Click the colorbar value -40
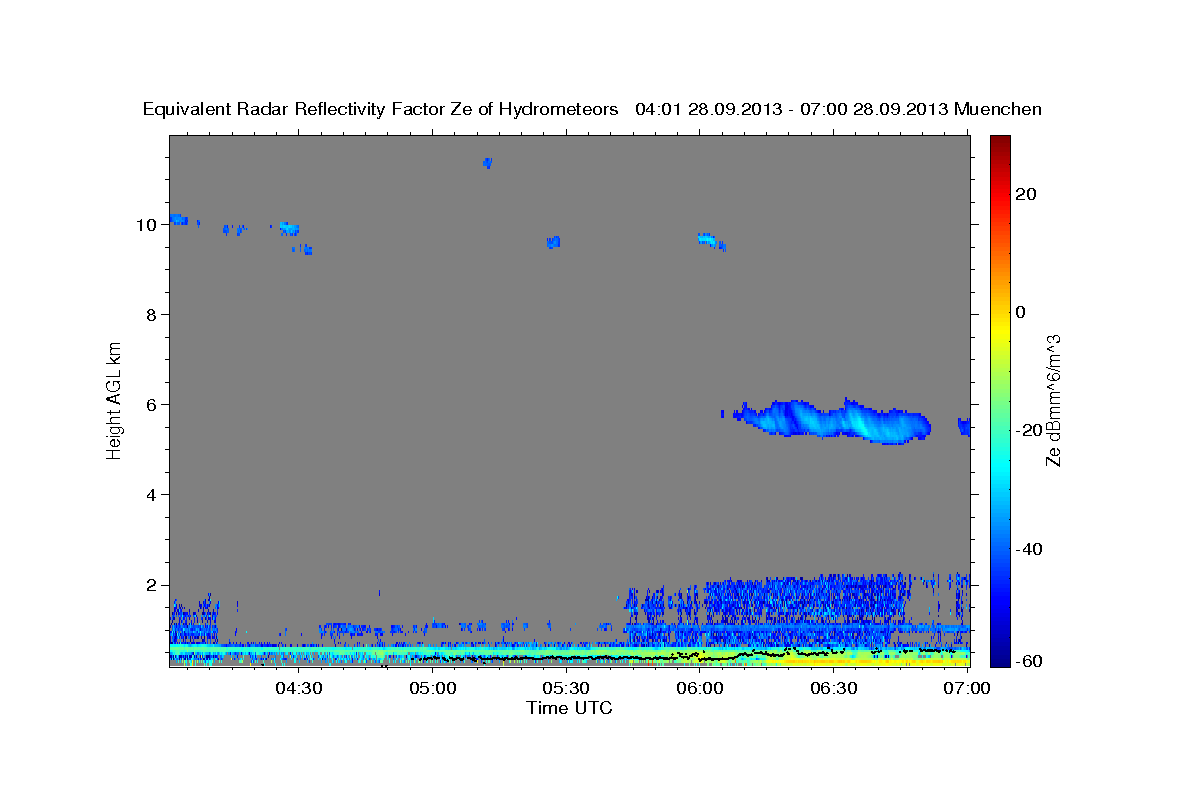Viewport: 1200px width, 800px height. pyautogui.click(x=1029, y=548)
